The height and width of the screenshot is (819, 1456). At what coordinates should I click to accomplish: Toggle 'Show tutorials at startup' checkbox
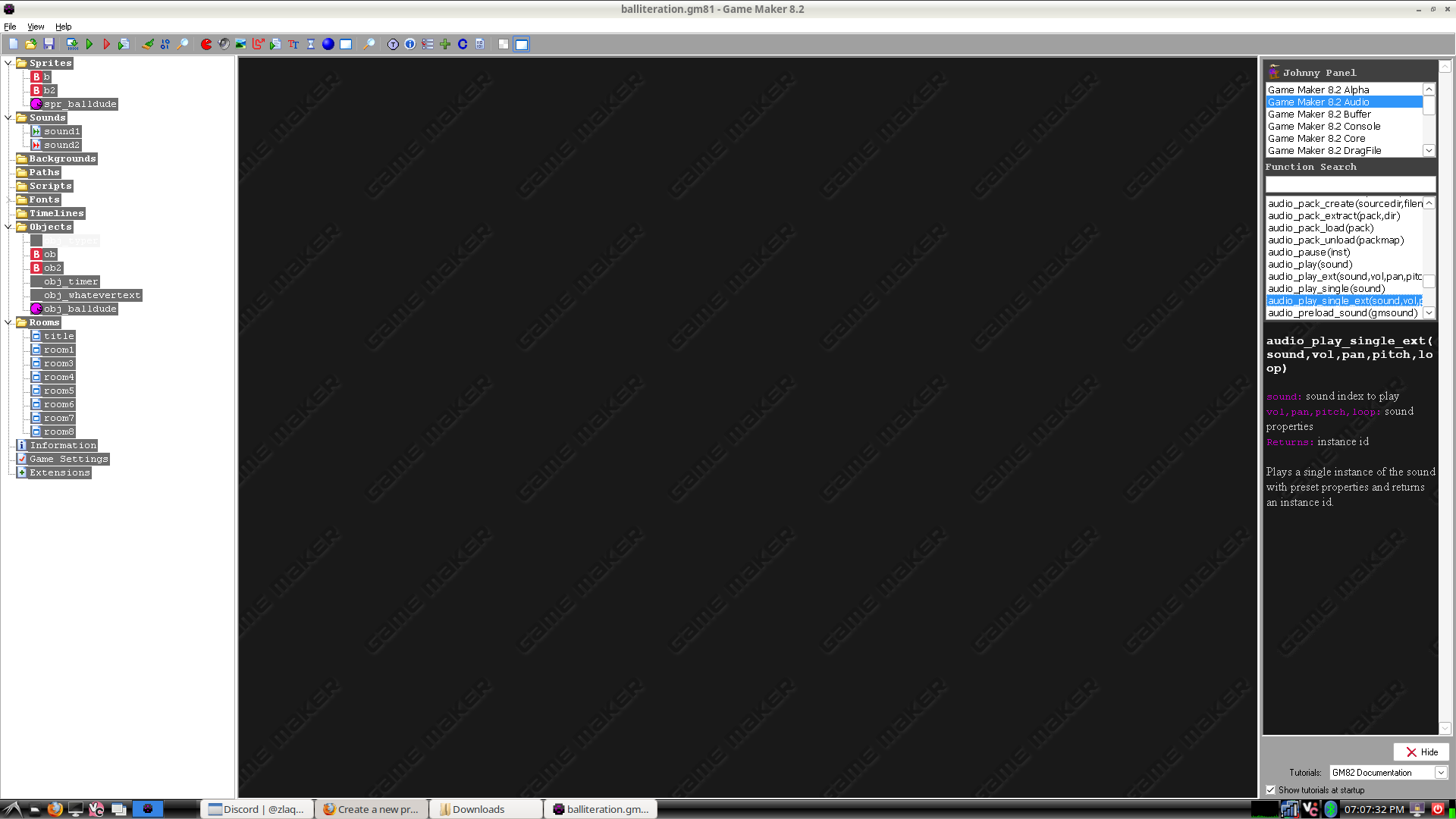click(x=1271, y=790)
